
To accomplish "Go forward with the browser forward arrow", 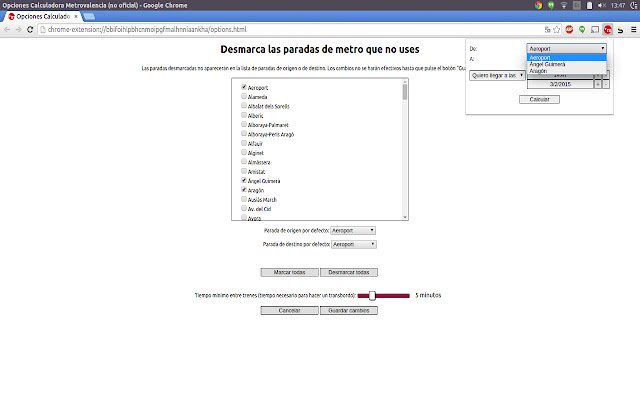I will tap(19, 29).
